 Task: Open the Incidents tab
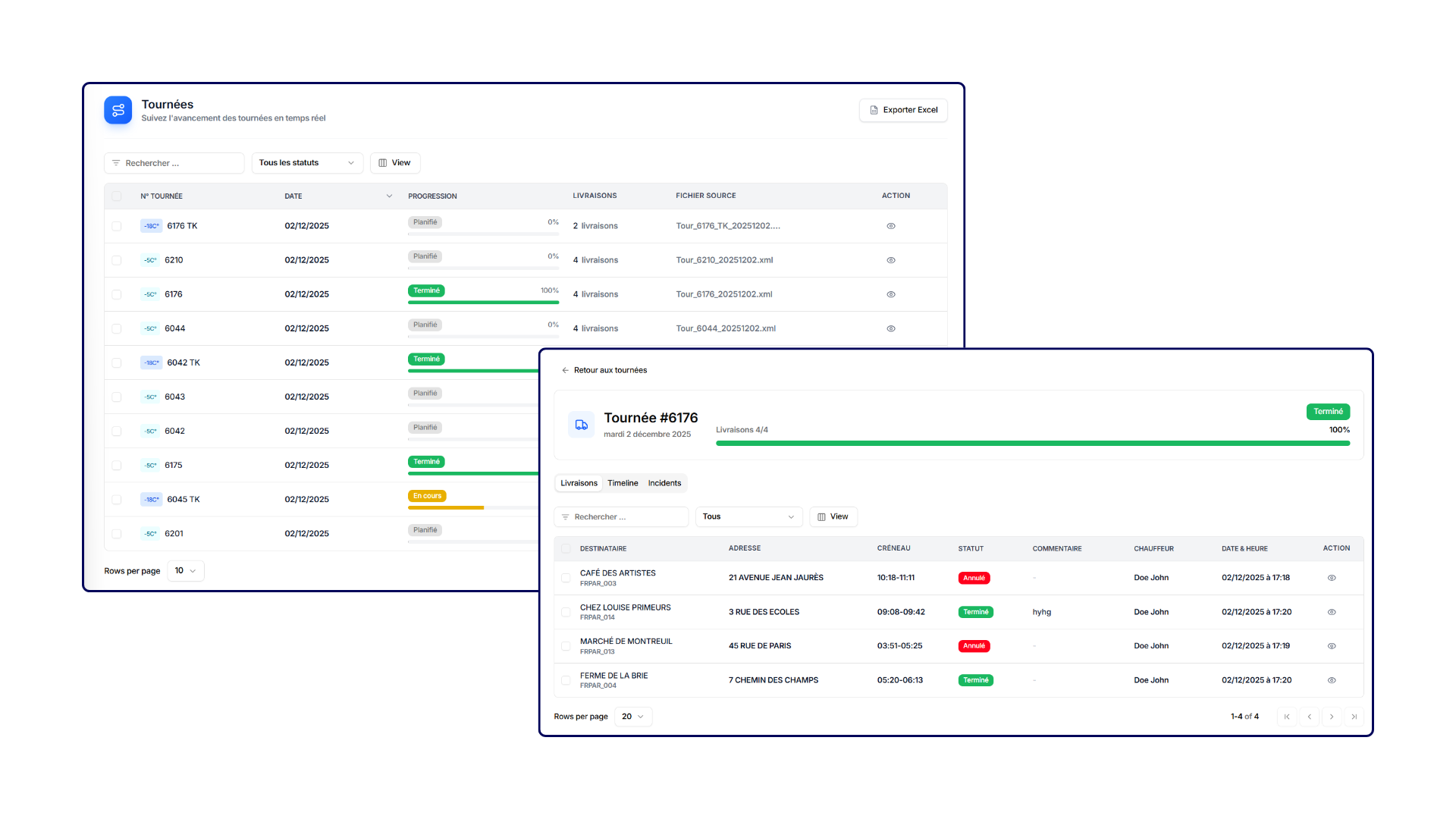(x=664, y=483)
